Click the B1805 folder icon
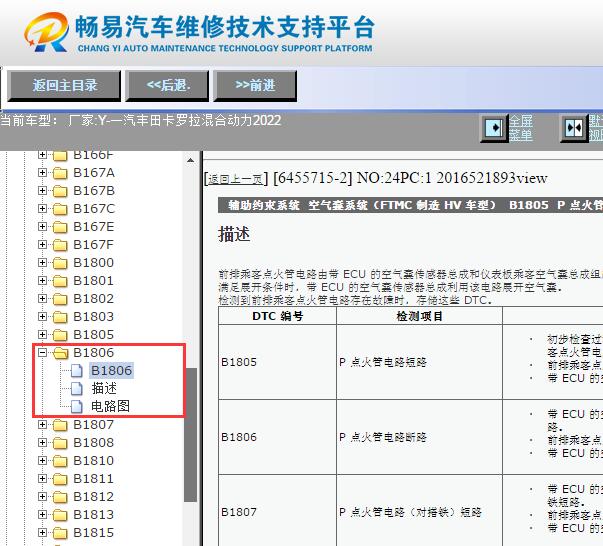This screenshot has width=603, height=546. tap(60, 336)
